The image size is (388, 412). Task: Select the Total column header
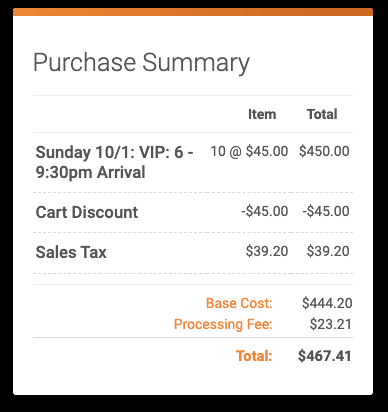click(322, 114)
